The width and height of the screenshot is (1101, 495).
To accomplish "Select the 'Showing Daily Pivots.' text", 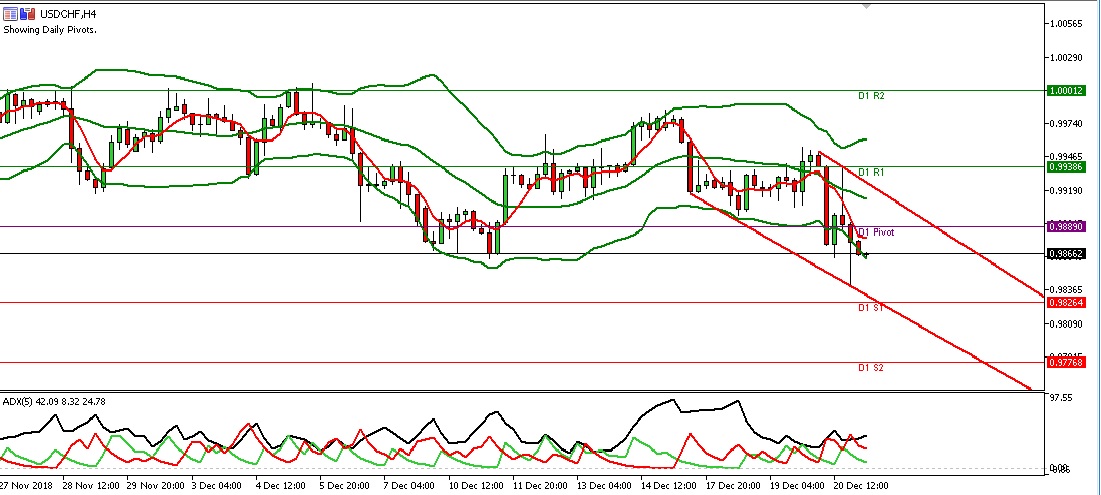I will pyautogui.click(x=48, y=29).
